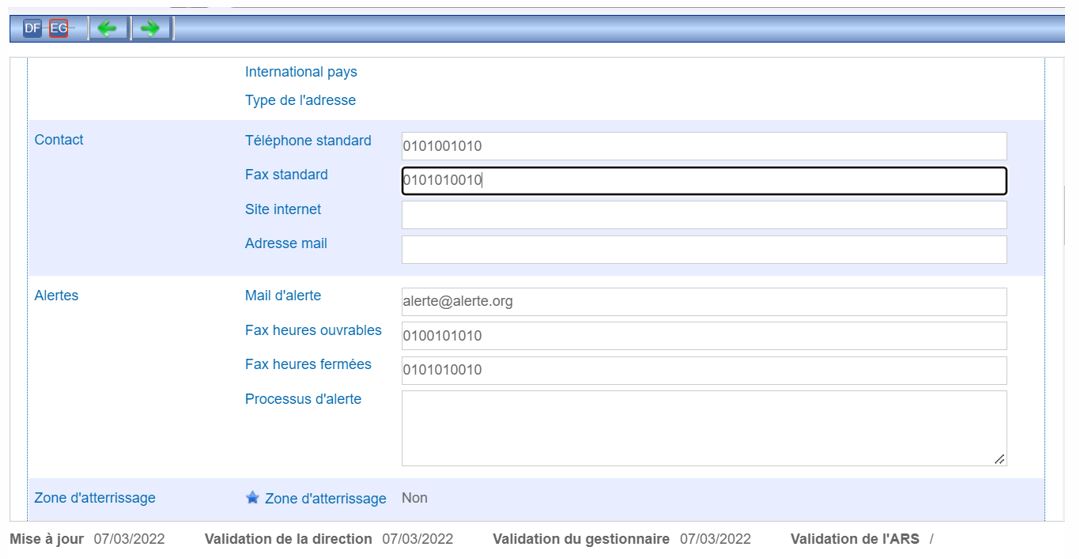Click the Type de l'adresse label
Image resolution: width=1079 pixels, height=559 pixels.
click(300, 100)
